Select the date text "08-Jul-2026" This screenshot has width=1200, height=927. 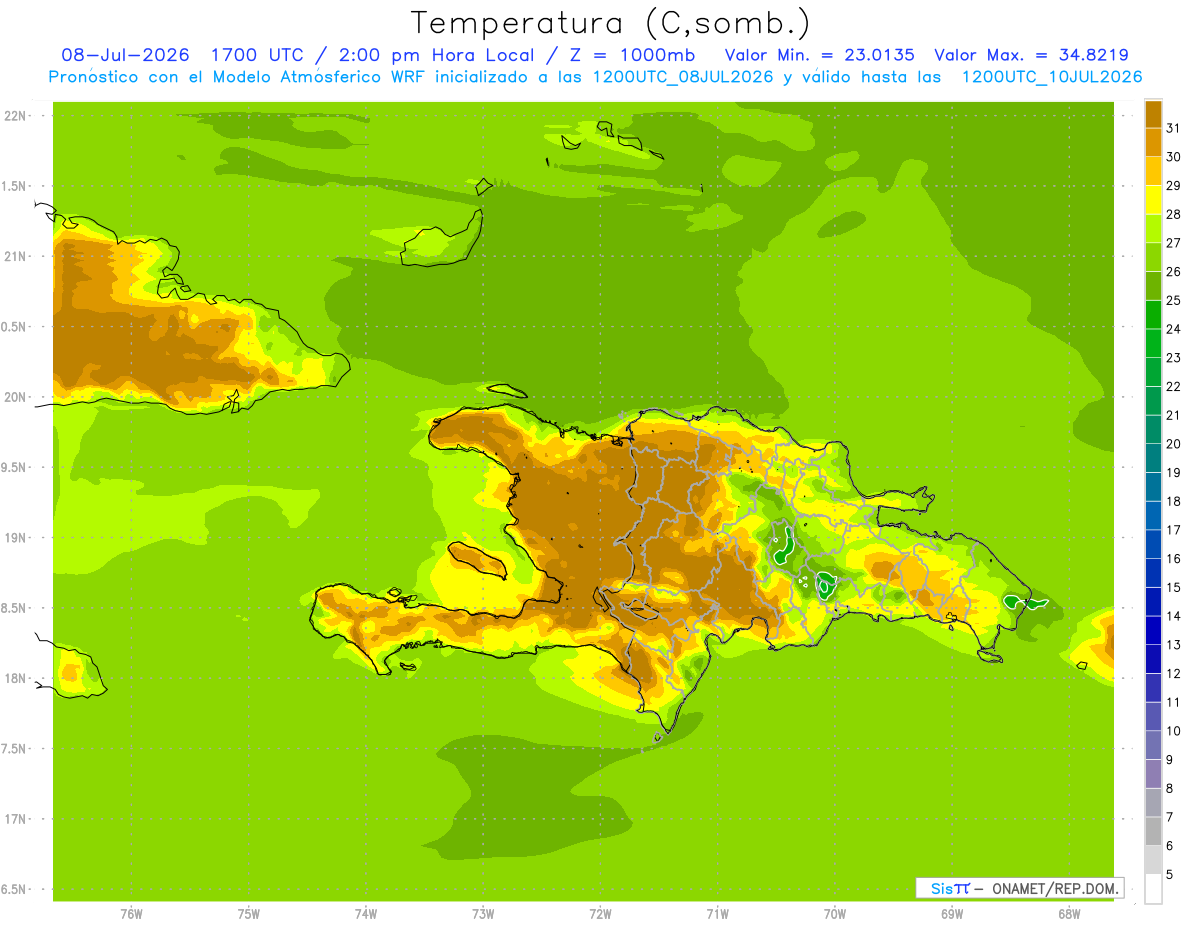pyautogui.click(x=125, y=55)
